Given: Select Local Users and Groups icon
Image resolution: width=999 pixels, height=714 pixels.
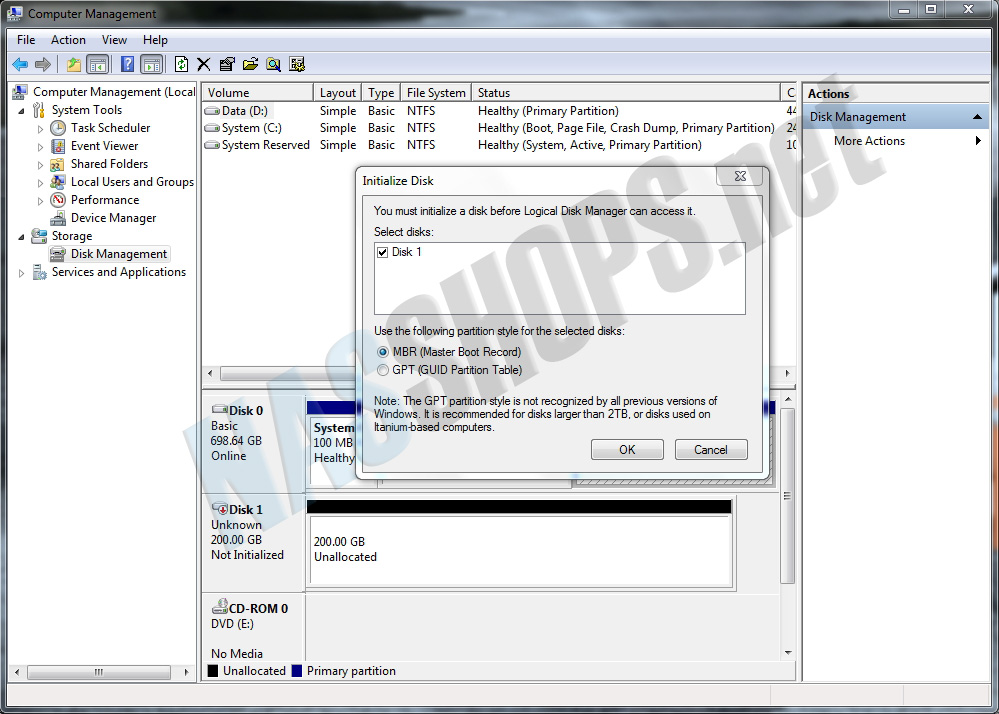Looking at the screenshot, I should (58, 182).
